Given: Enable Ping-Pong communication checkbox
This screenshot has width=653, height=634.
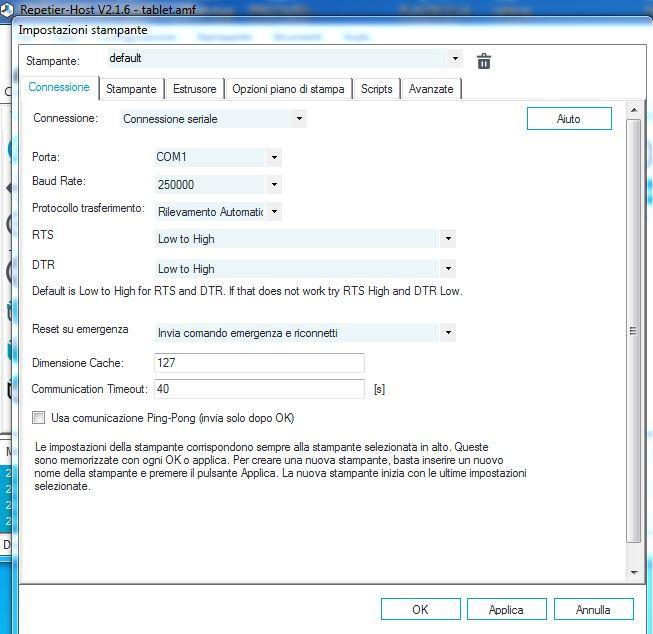Looking at the screenshot, I should (39, 417).
